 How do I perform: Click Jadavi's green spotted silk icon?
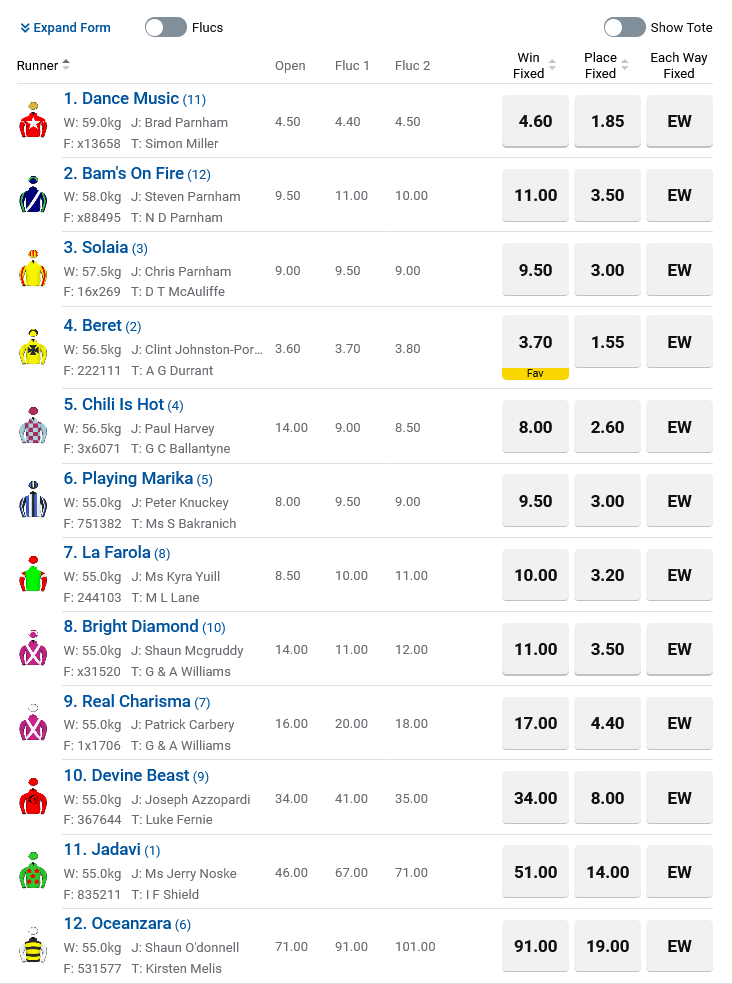tap(33, 872)
